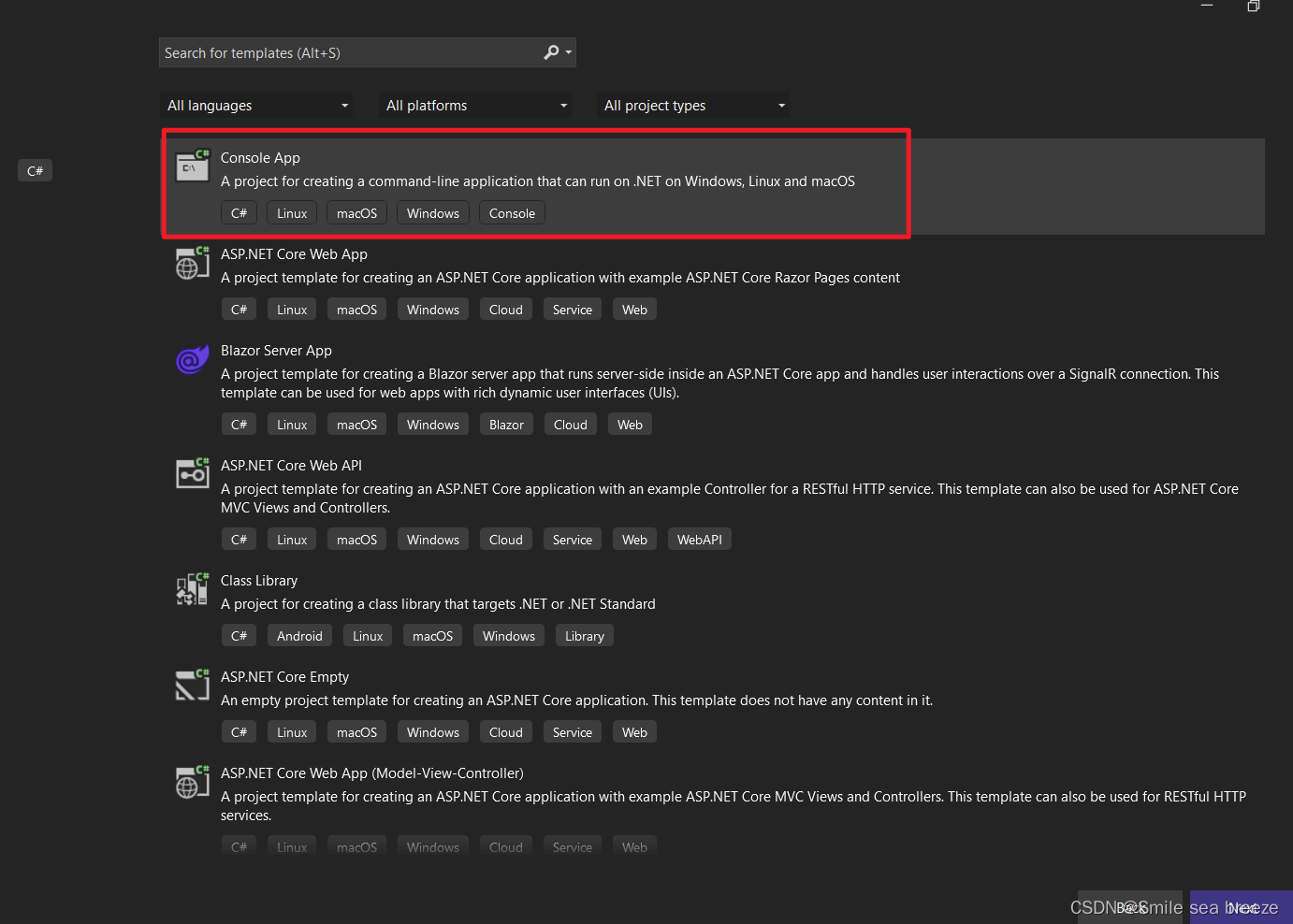Open the All project types dropdown
Screen dimensions: 1293x924
(x=693, y=106)
